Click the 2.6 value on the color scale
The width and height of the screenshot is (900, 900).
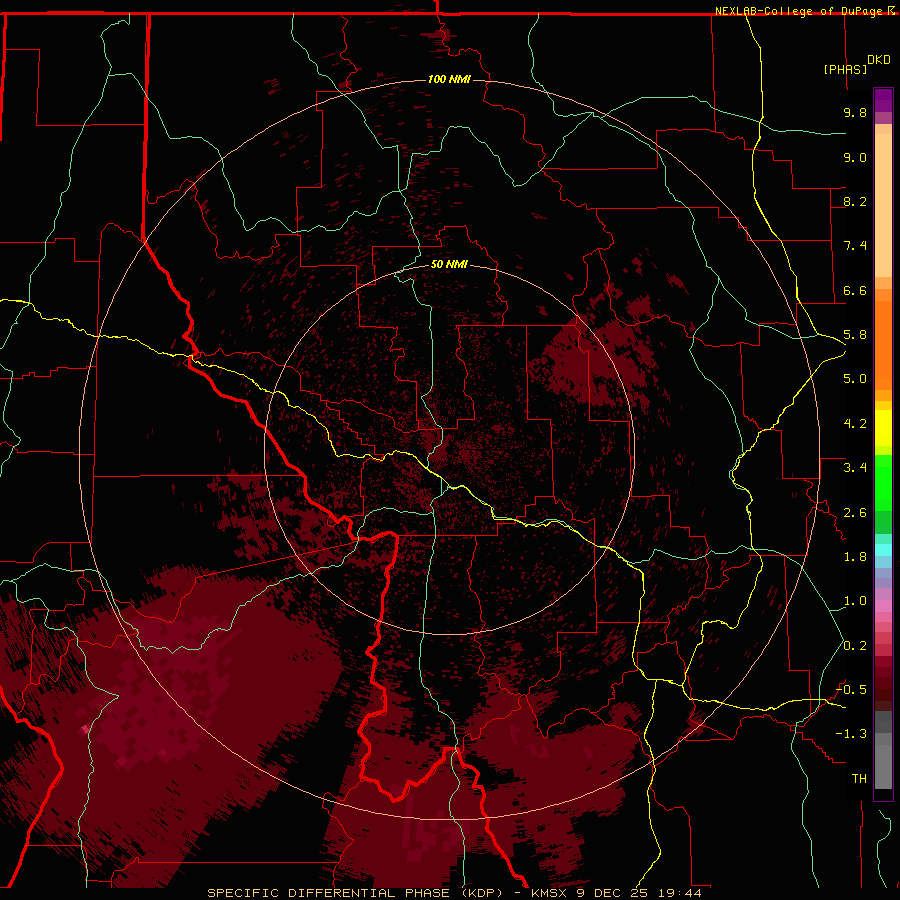point(855,513)
